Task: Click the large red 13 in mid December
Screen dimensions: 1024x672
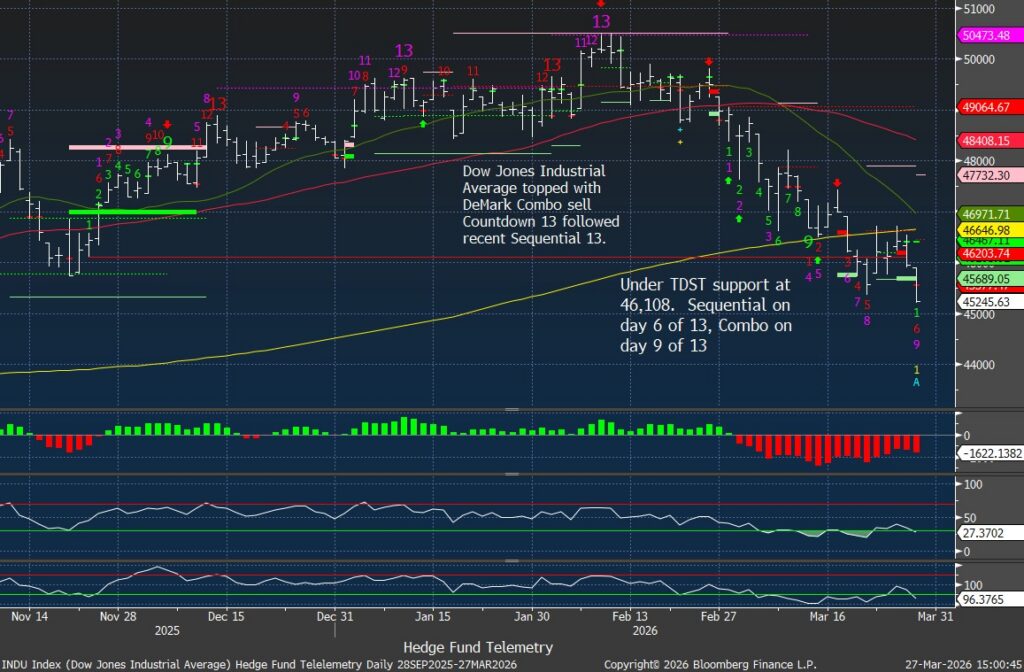Action: coord(217,103)
